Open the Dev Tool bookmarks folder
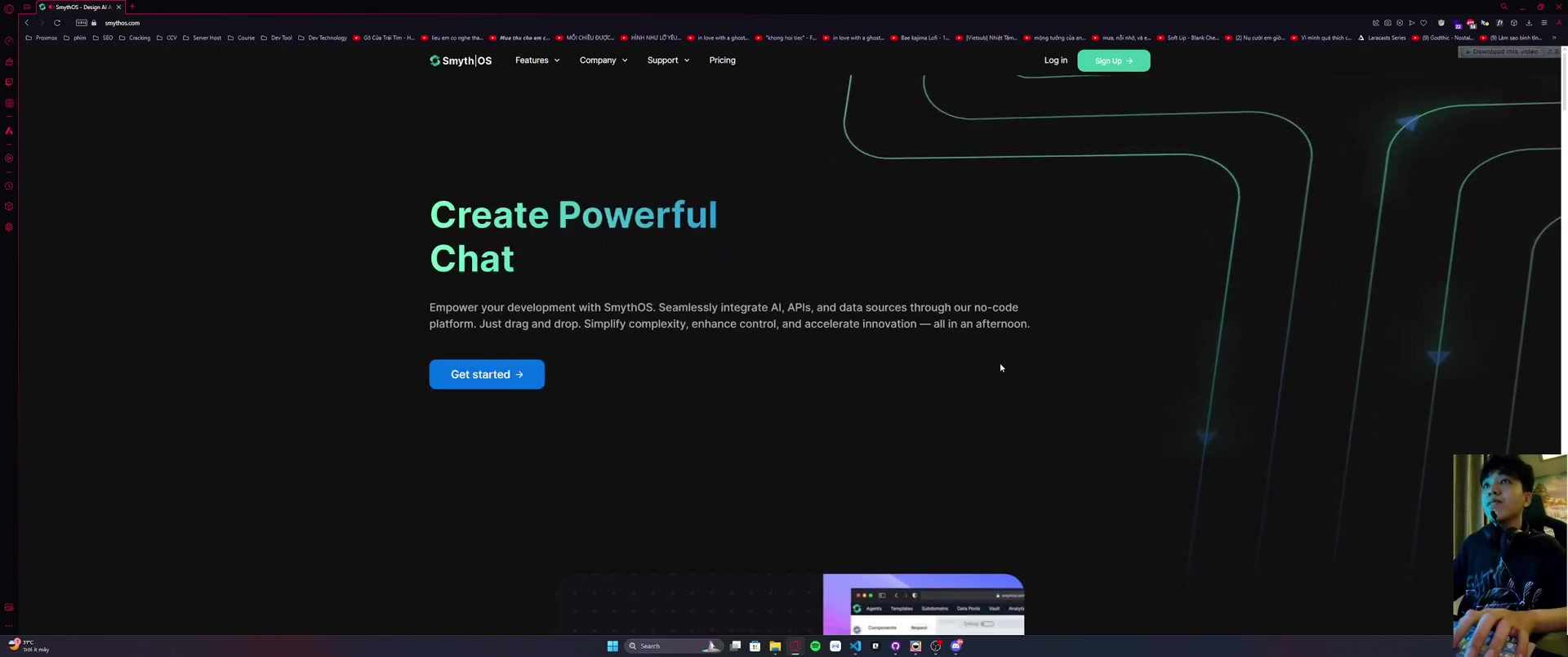This screenshot has height=657, width=1568. pos(277,38)
